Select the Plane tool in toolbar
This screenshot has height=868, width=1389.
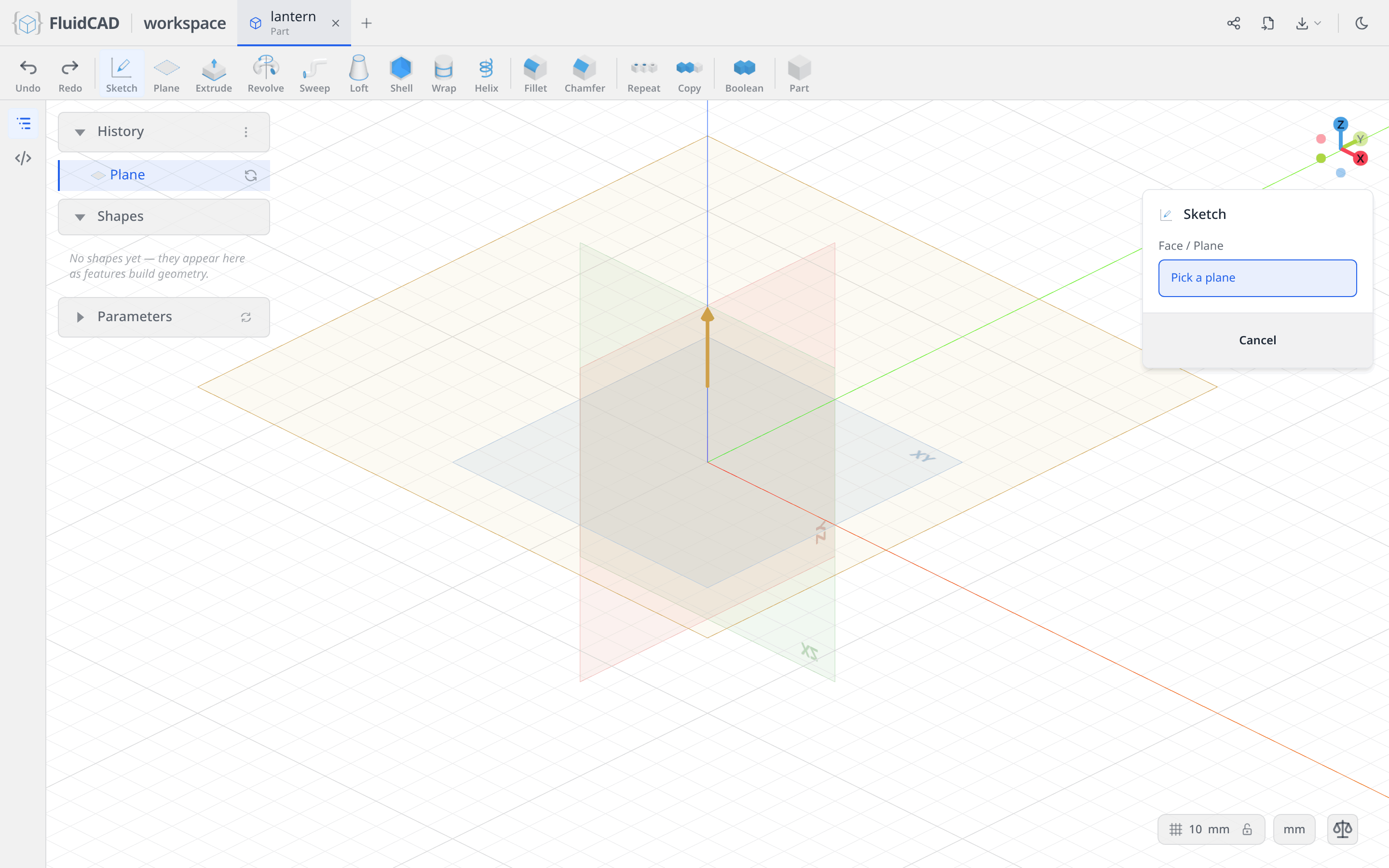[x=166, y=75]
